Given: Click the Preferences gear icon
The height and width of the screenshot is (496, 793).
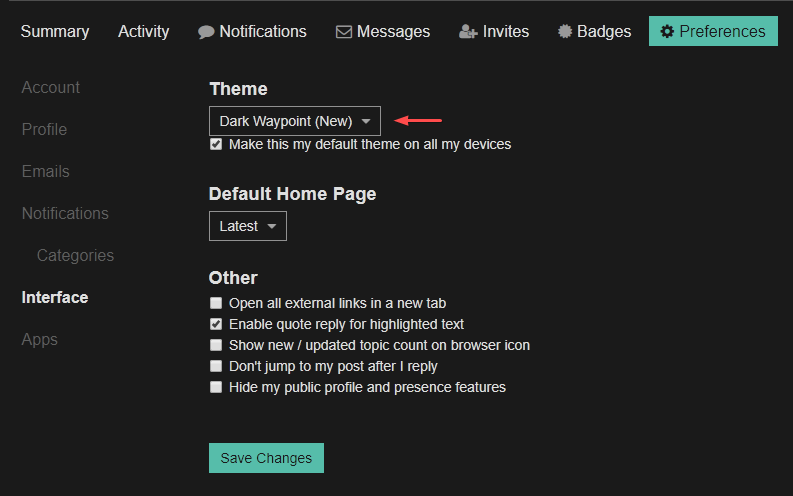Looking at the screenshot, I should coord(667,32).
